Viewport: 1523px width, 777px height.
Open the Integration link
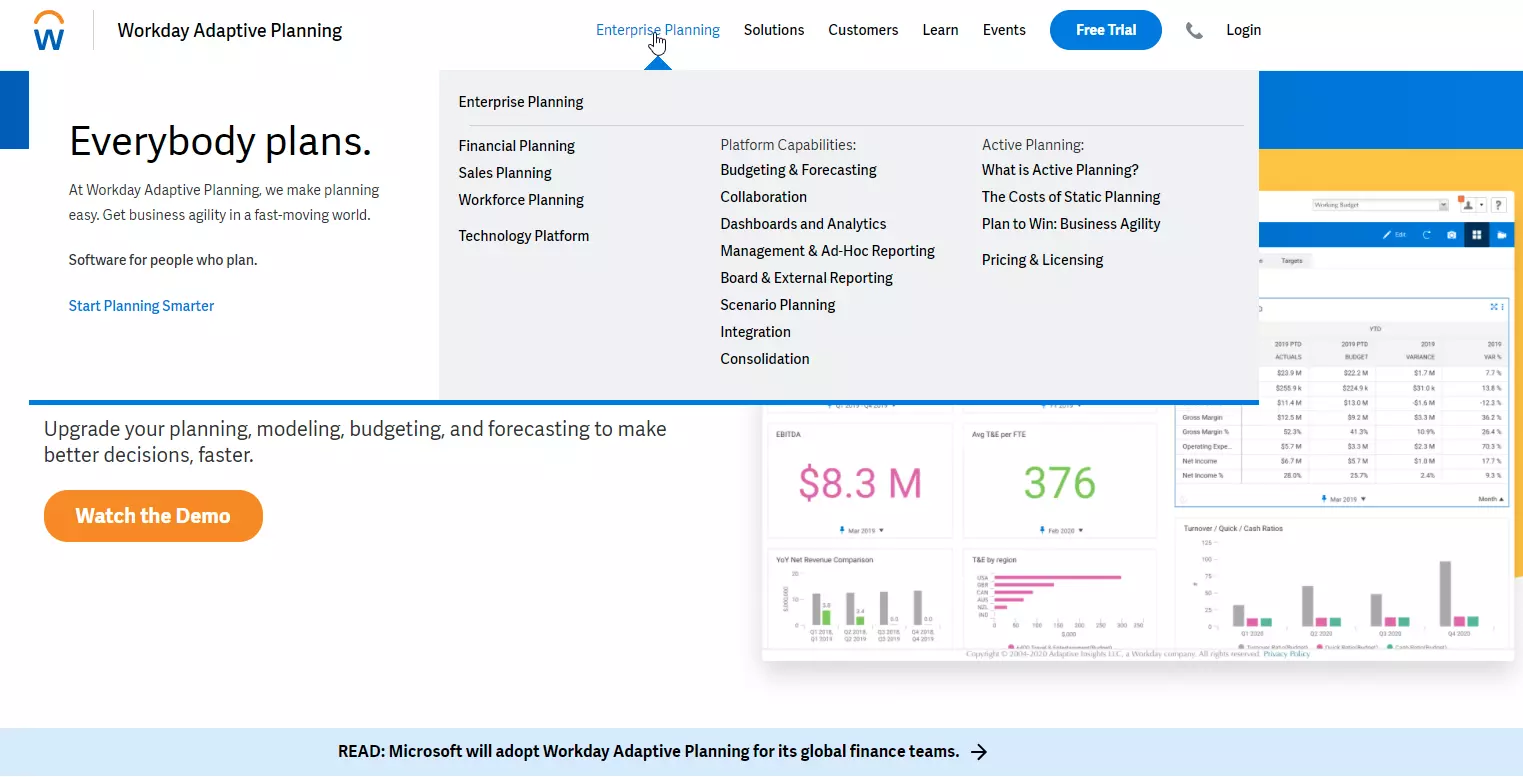coord(755,332)
